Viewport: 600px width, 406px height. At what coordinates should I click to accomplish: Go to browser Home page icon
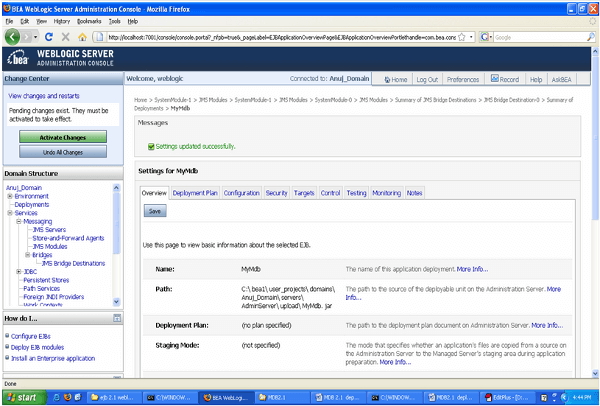pos(82,37)
